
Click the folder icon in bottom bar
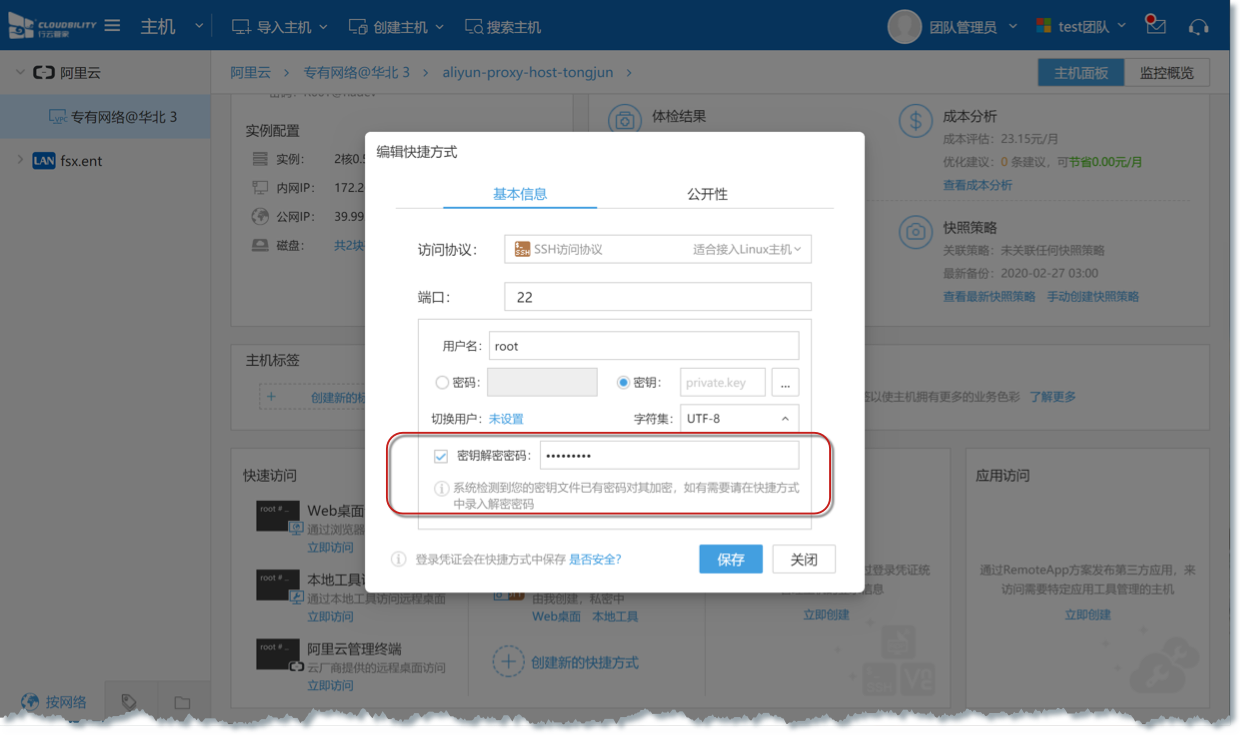click(x=182, y=703)
